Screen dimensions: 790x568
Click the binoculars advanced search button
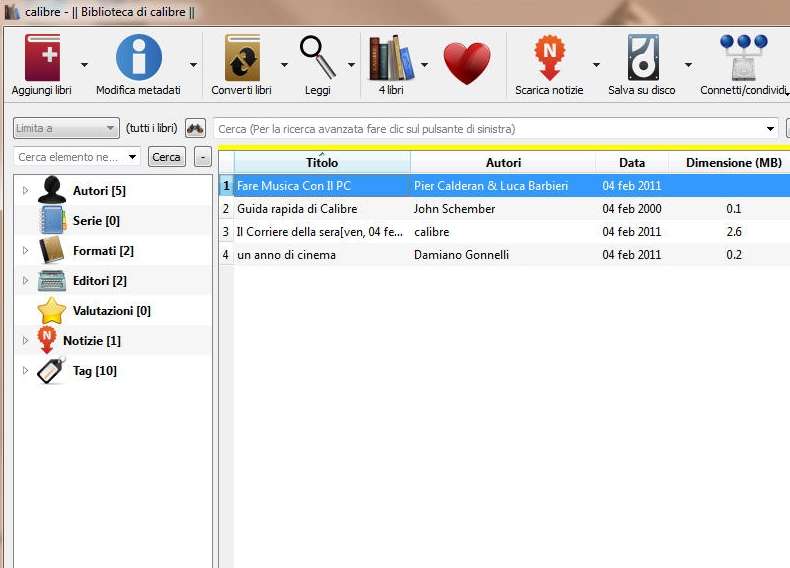[195, 128]
